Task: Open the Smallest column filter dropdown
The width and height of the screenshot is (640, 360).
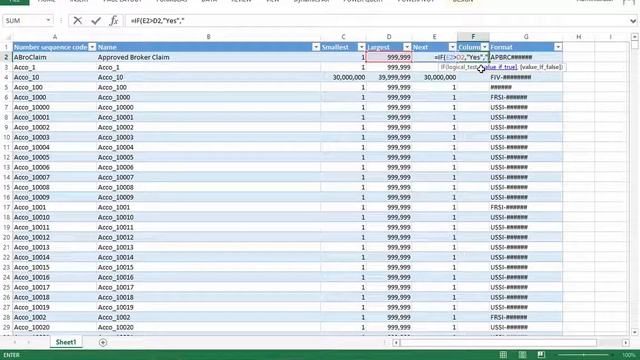Action: (361, 47)
